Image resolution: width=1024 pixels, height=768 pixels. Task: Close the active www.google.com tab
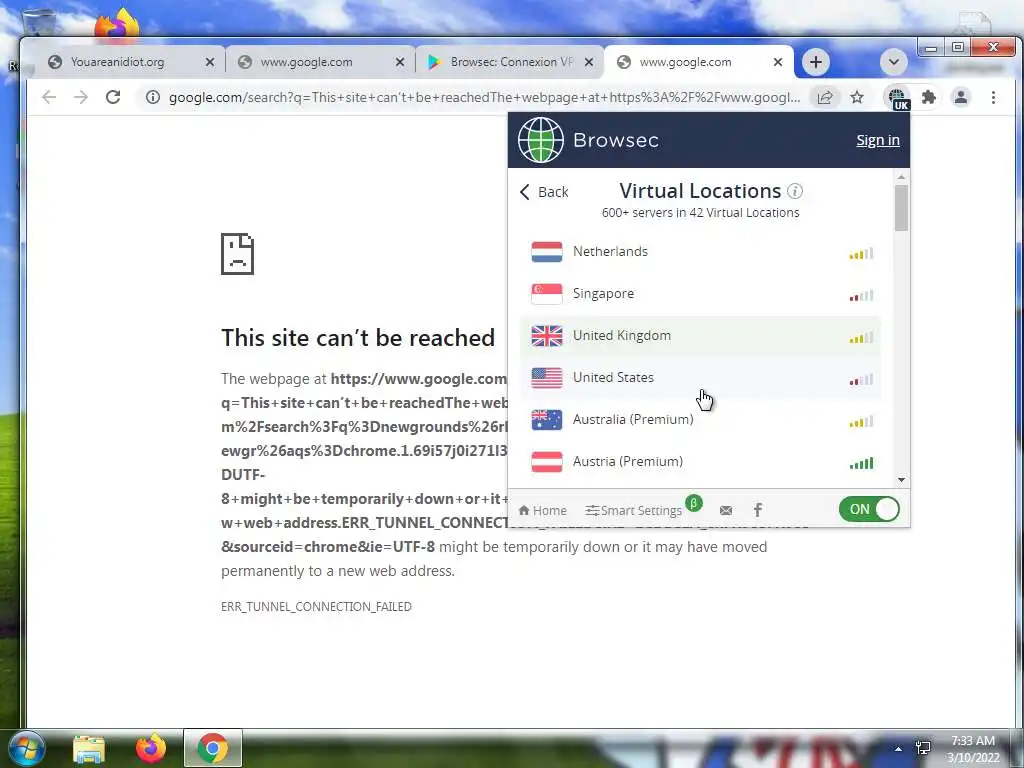(778, 62)
